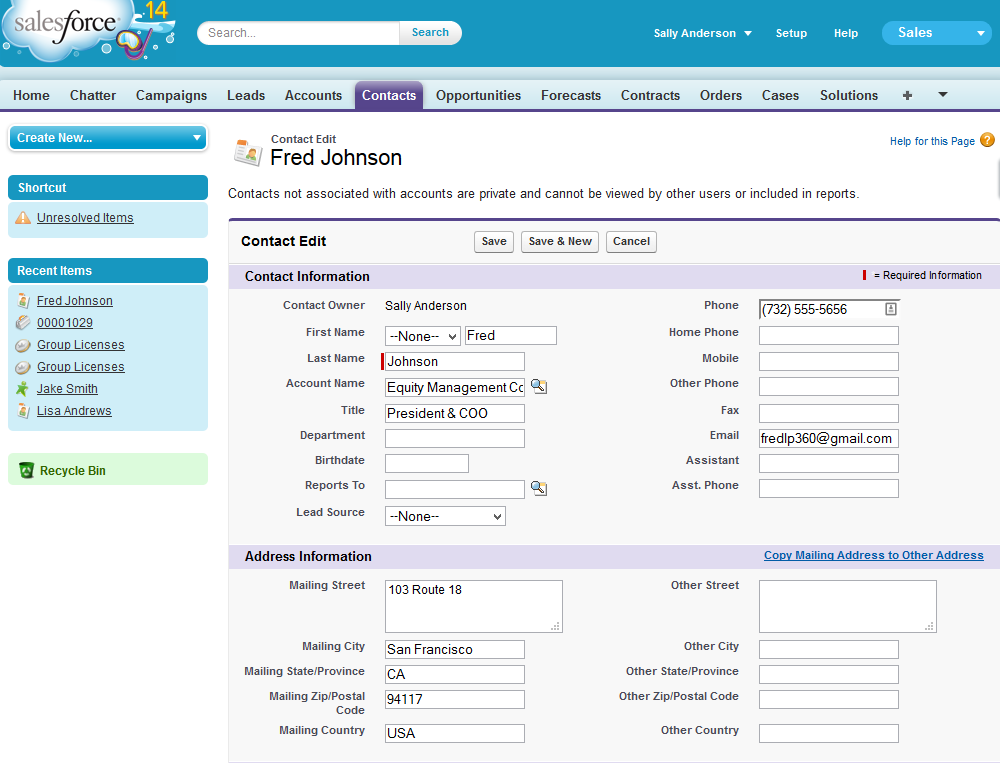Expand the Create New dropdown
Image resolution: width=1000 pixels, height=763 pixels.
click(x=108, y=138)
